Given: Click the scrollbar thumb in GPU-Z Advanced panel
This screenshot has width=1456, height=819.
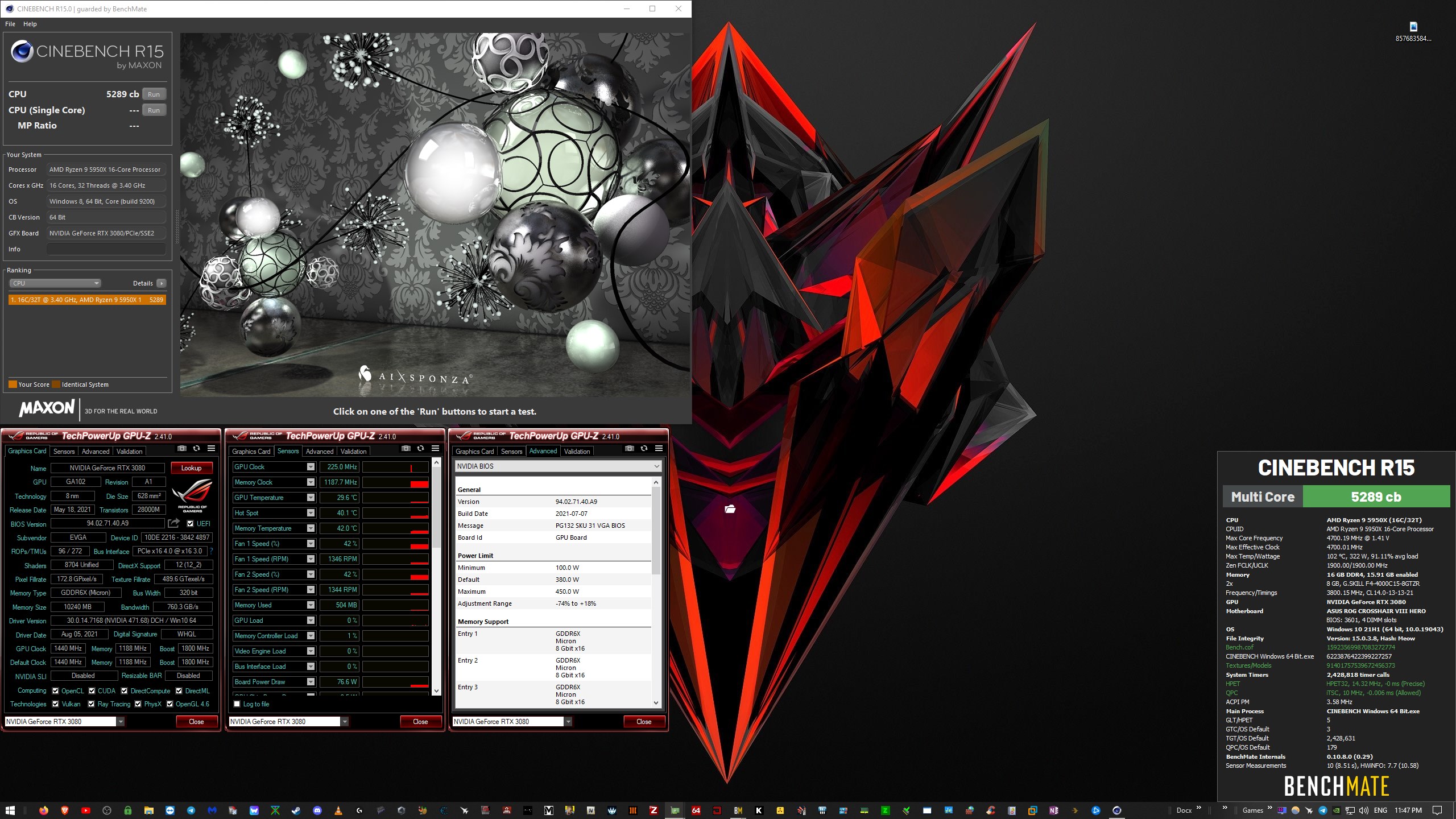Looking at the screenshot, I should 656,531.
